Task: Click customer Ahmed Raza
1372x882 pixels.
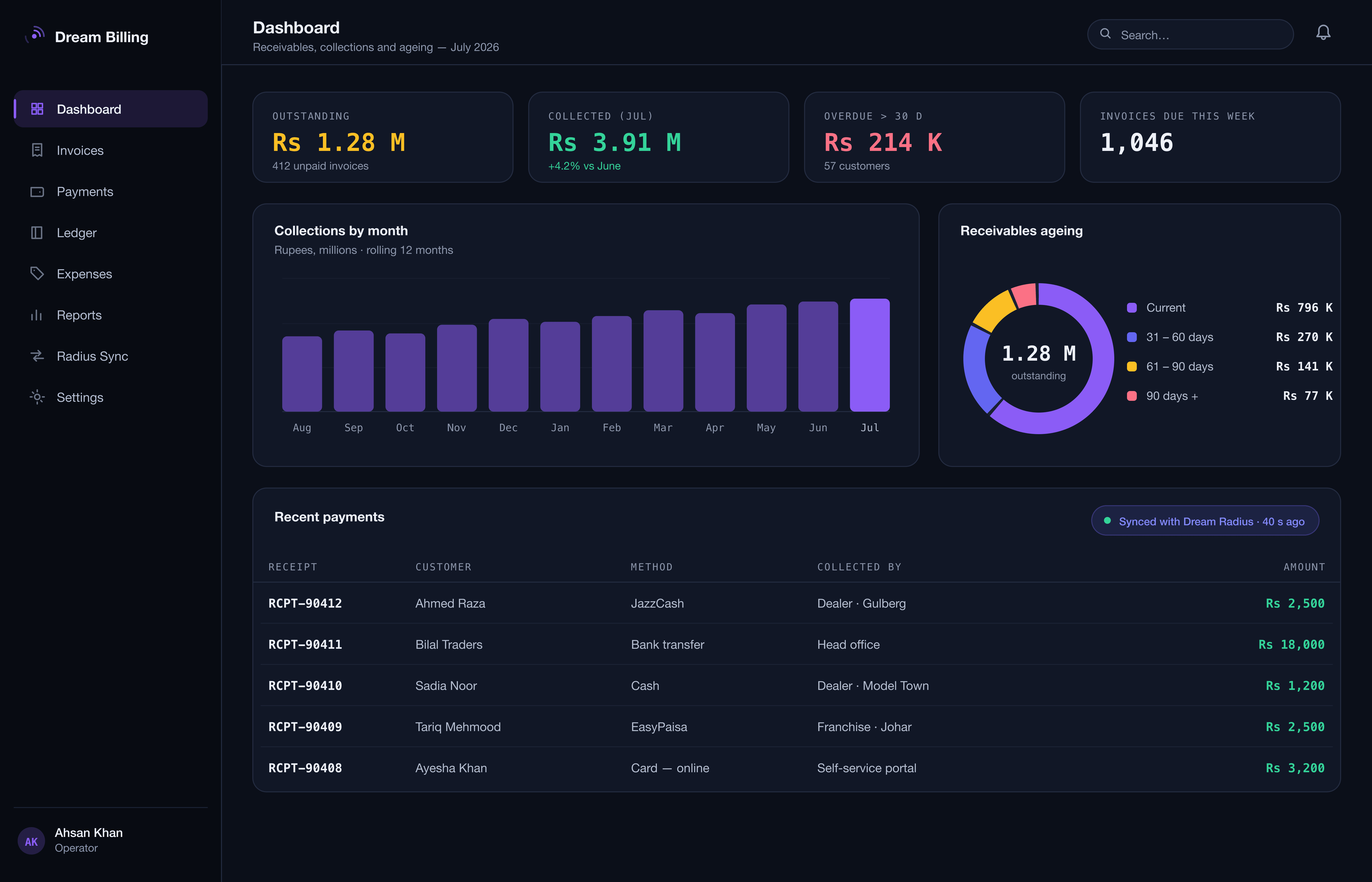Action: pyautogui.click(x=450, y=603)
